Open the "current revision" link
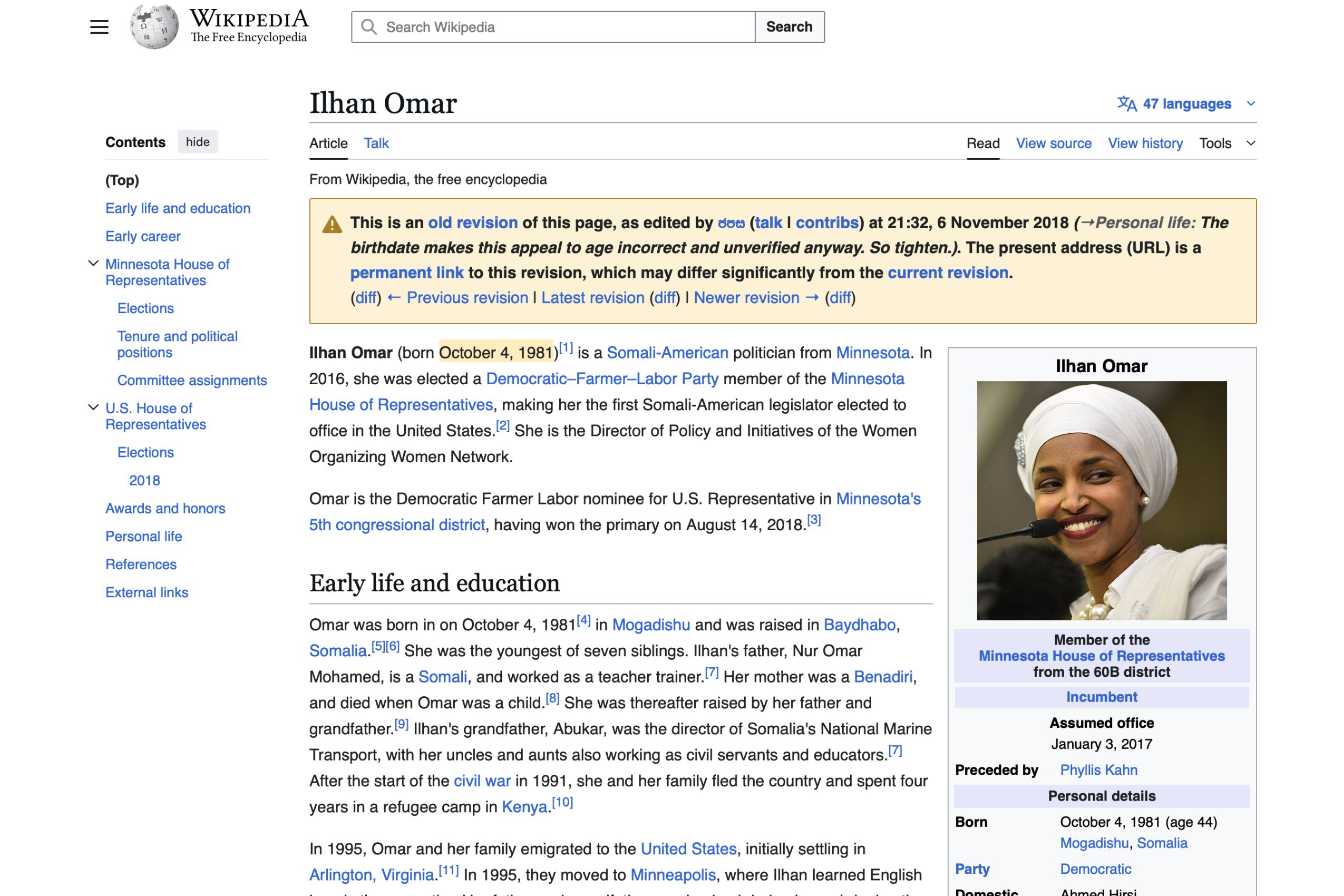 click(x=947, y=272)
